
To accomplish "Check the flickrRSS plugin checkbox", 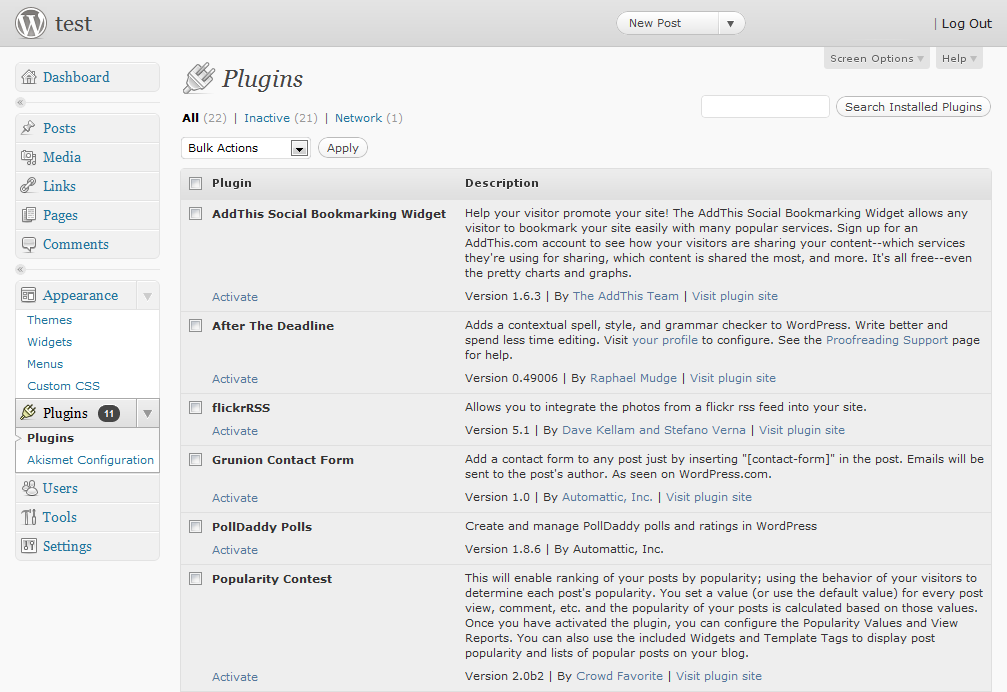I will (x=196, y=408).
